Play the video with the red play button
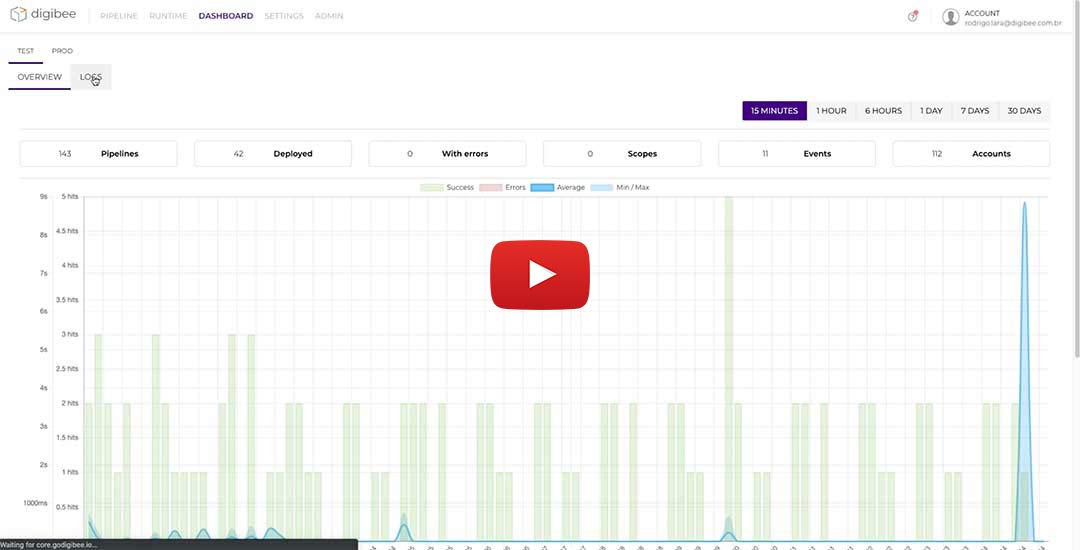The height and width of the screenshot is (550, 1080). 540,274
